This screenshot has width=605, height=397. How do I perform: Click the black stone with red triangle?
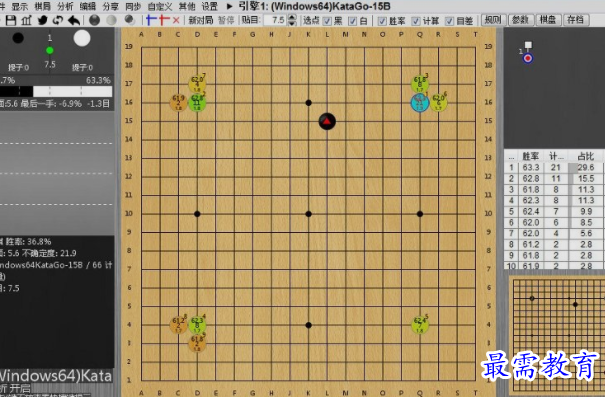(x=327, y=122)
